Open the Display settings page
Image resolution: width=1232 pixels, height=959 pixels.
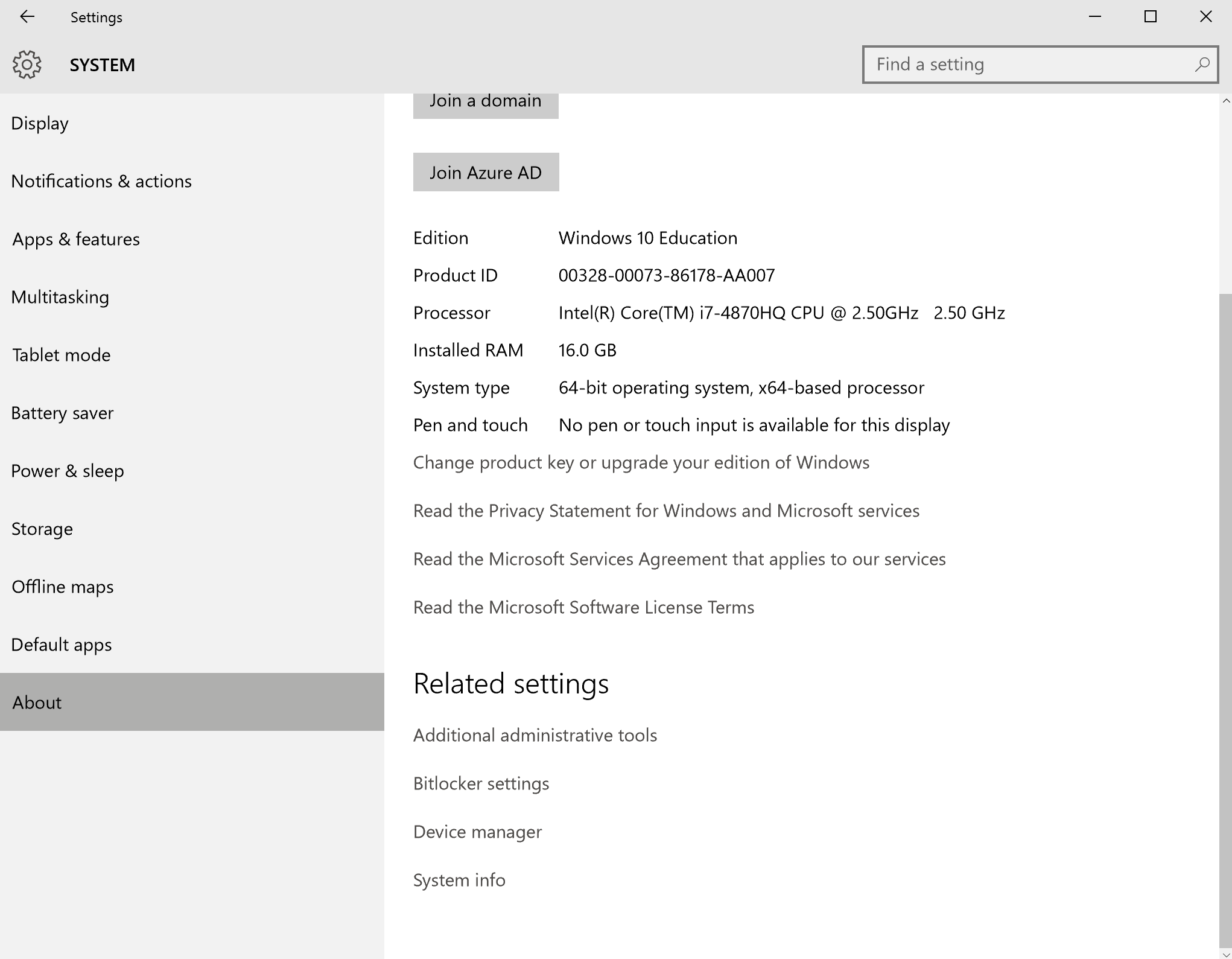40,123
